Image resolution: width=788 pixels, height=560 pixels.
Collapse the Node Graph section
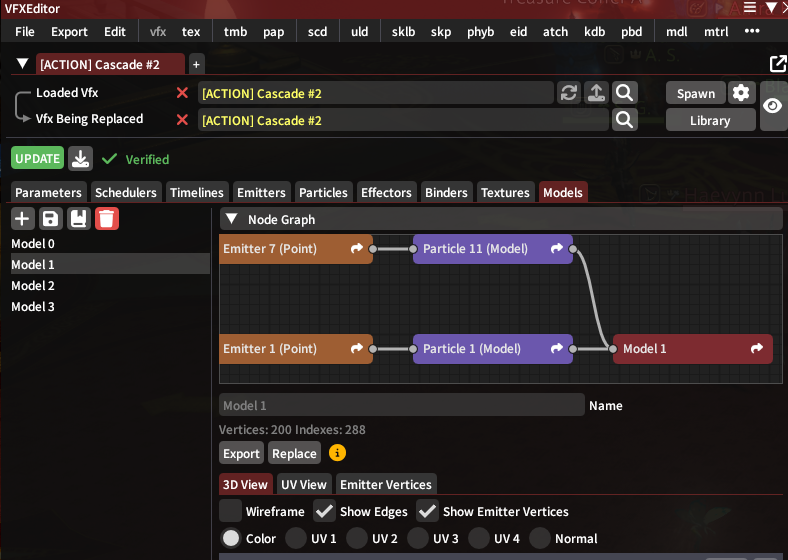coord(232,219)
